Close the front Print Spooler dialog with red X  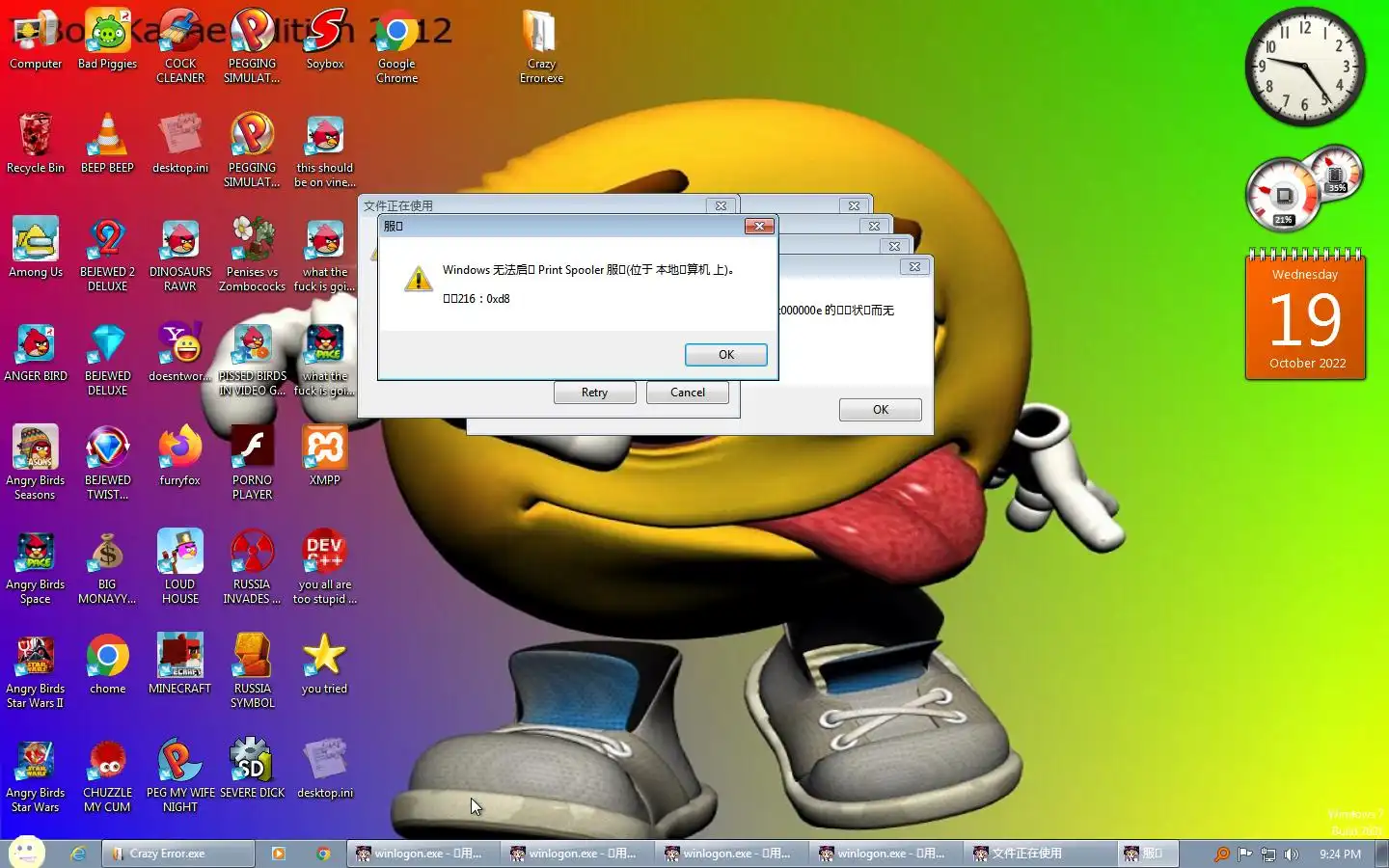[759, 226]
